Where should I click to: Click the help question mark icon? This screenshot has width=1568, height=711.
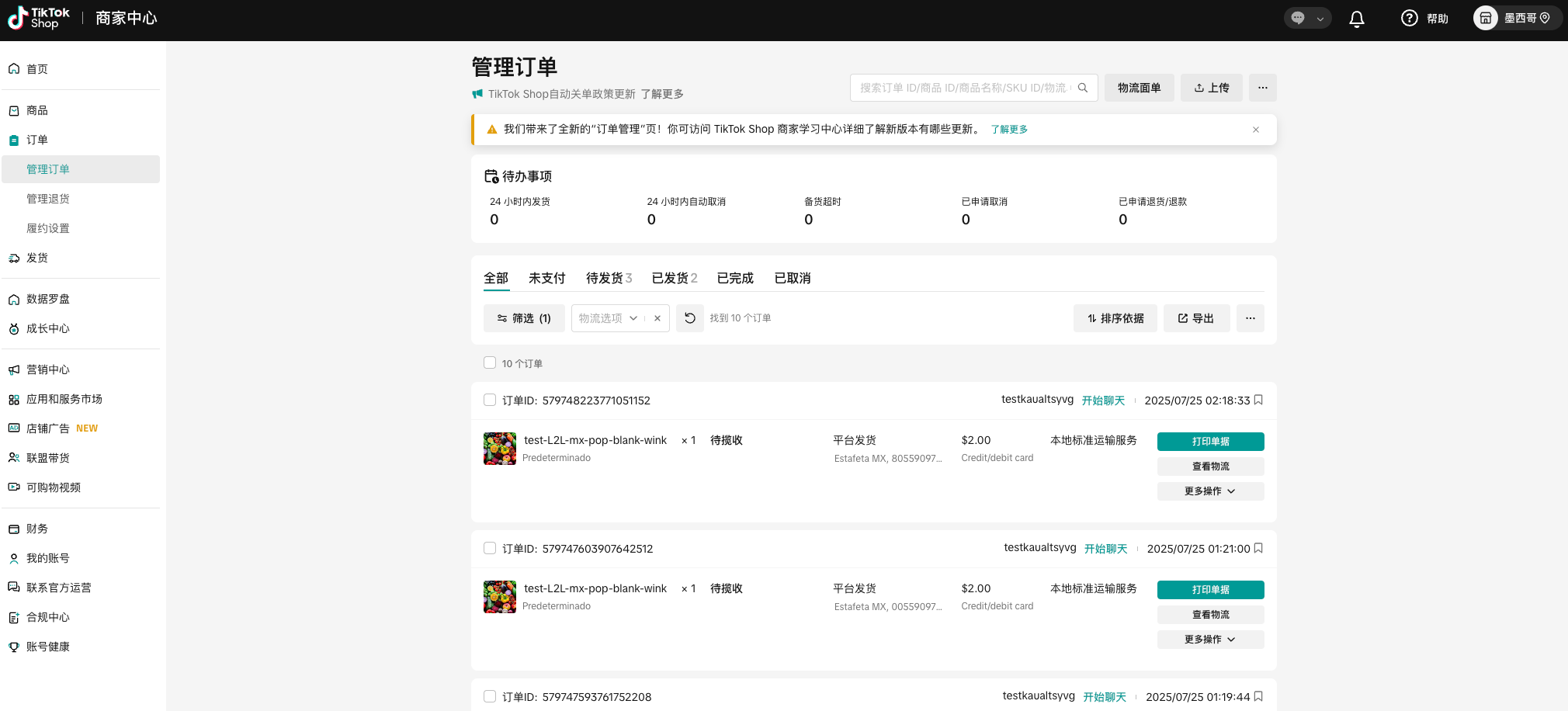[1409, 18]
